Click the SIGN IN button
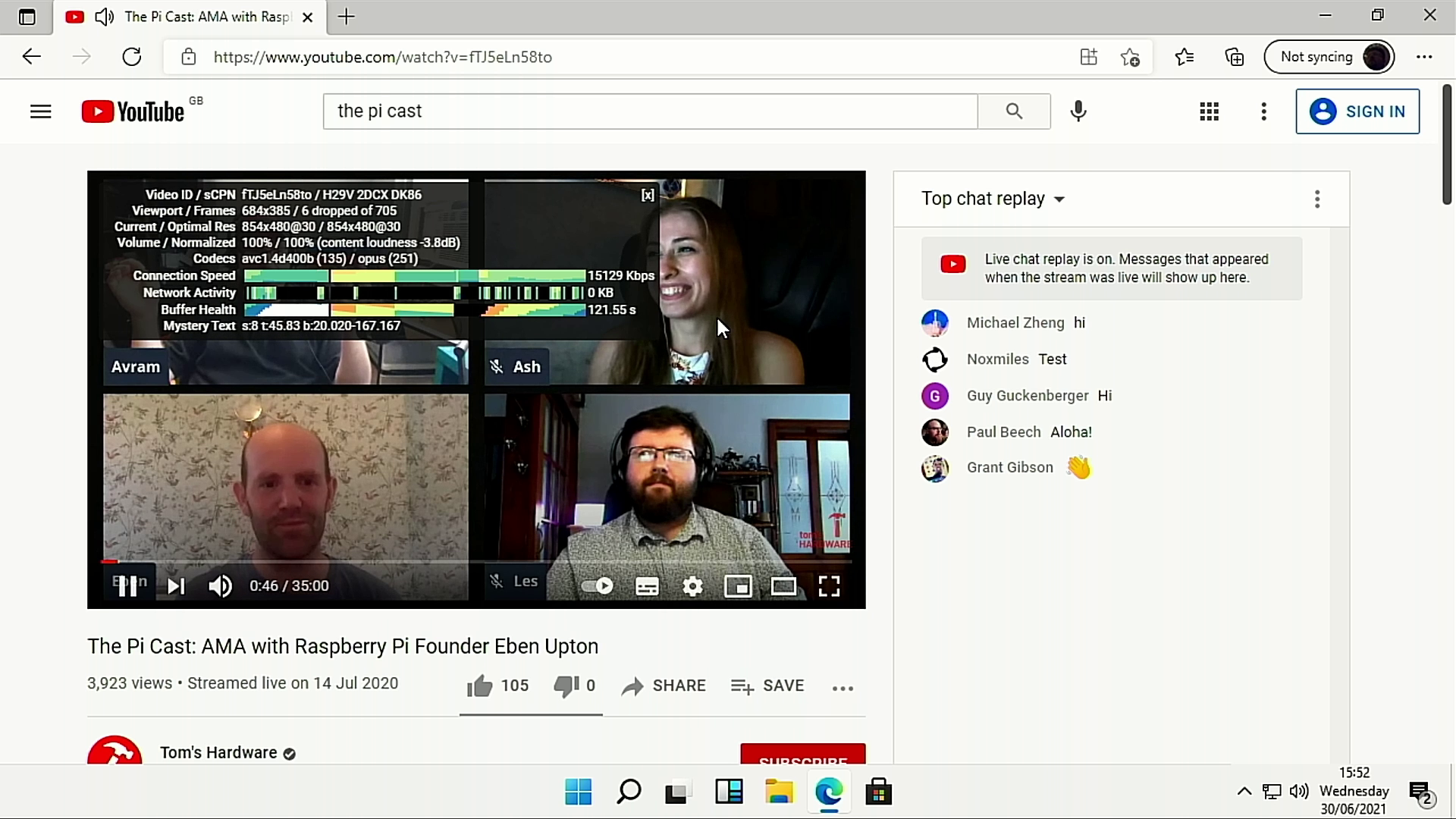This screenshot has height=819, width=1456. pyautogui.click(x=1357, y=111)
